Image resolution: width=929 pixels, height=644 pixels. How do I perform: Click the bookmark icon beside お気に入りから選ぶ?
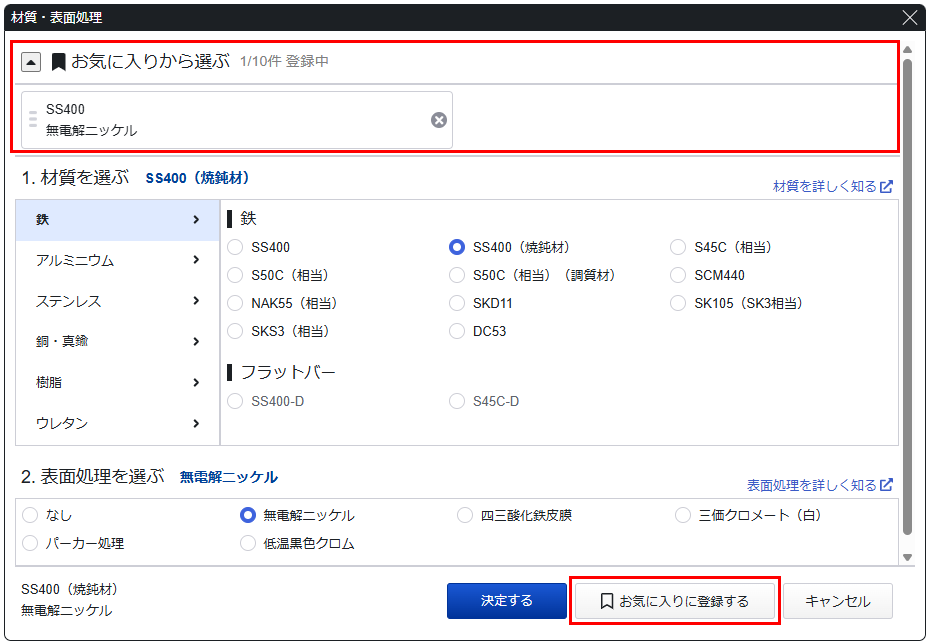(x=59, y=62)
